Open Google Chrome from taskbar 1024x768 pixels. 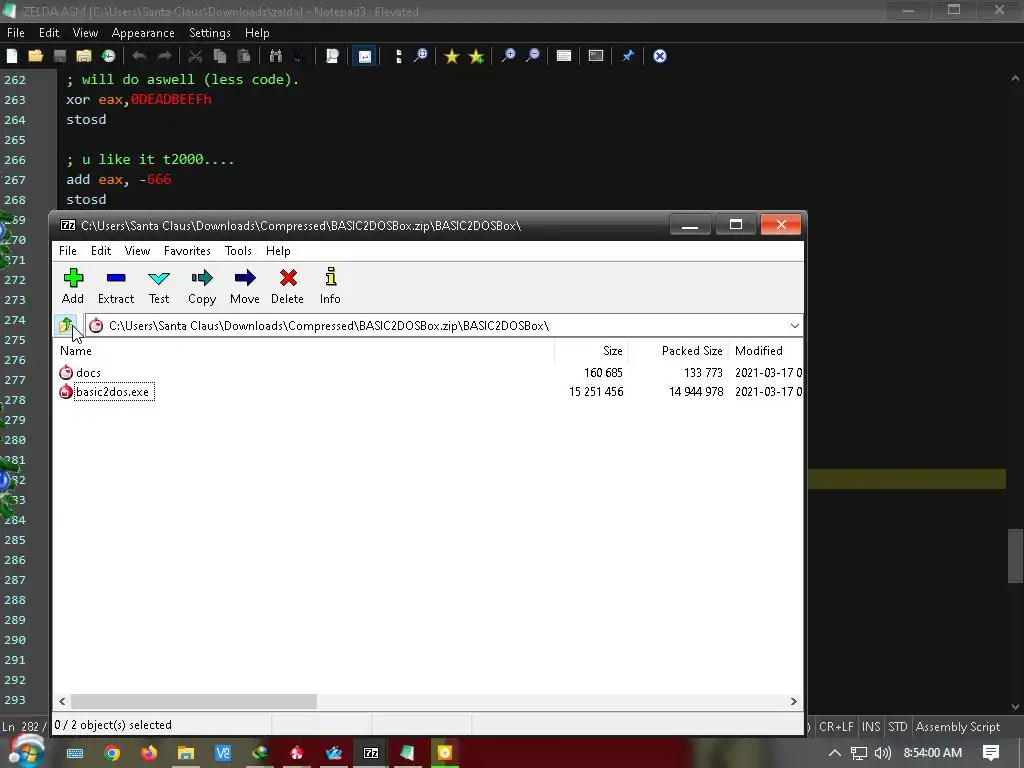[x=112, y=753]
